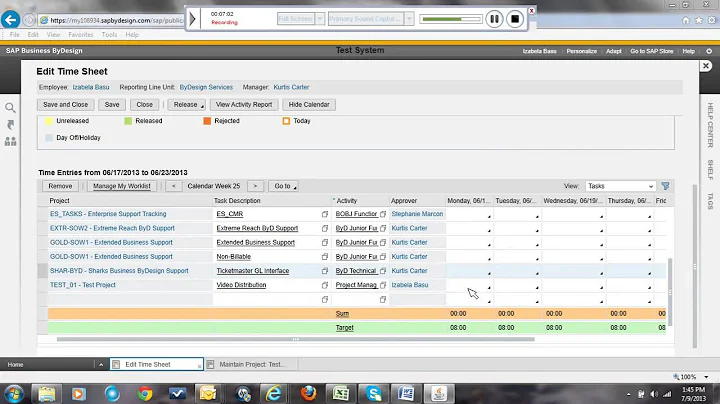The height and width of the screenshot is (404, 720).
Task: Open Internet Explorer favorites star
Action: click(x=698, y=20)
